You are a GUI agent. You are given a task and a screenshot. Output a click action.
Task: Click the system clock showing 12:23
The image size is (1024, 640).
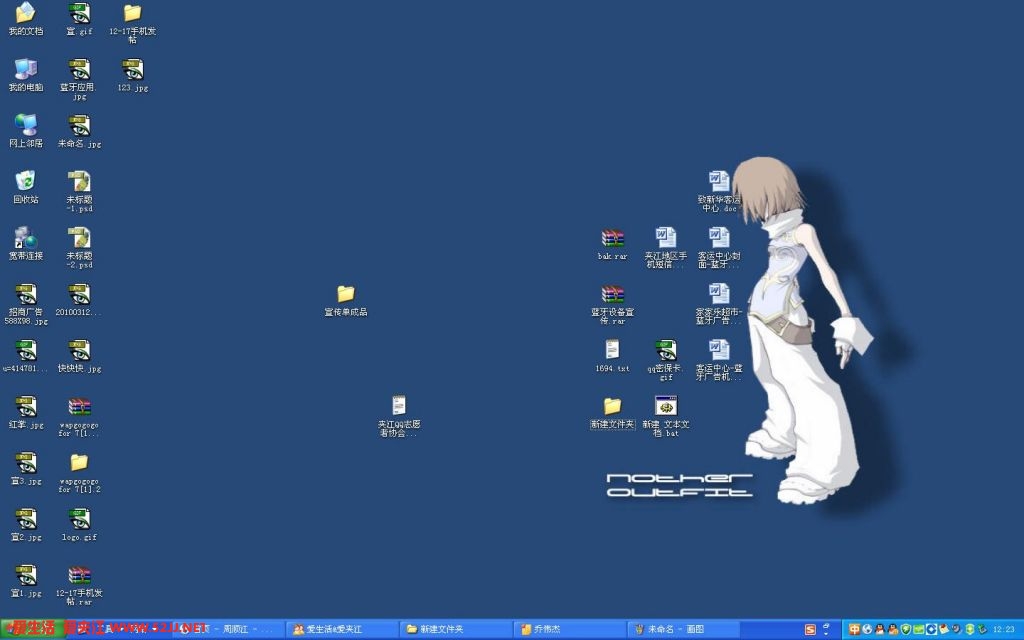tap(1003, 630)
